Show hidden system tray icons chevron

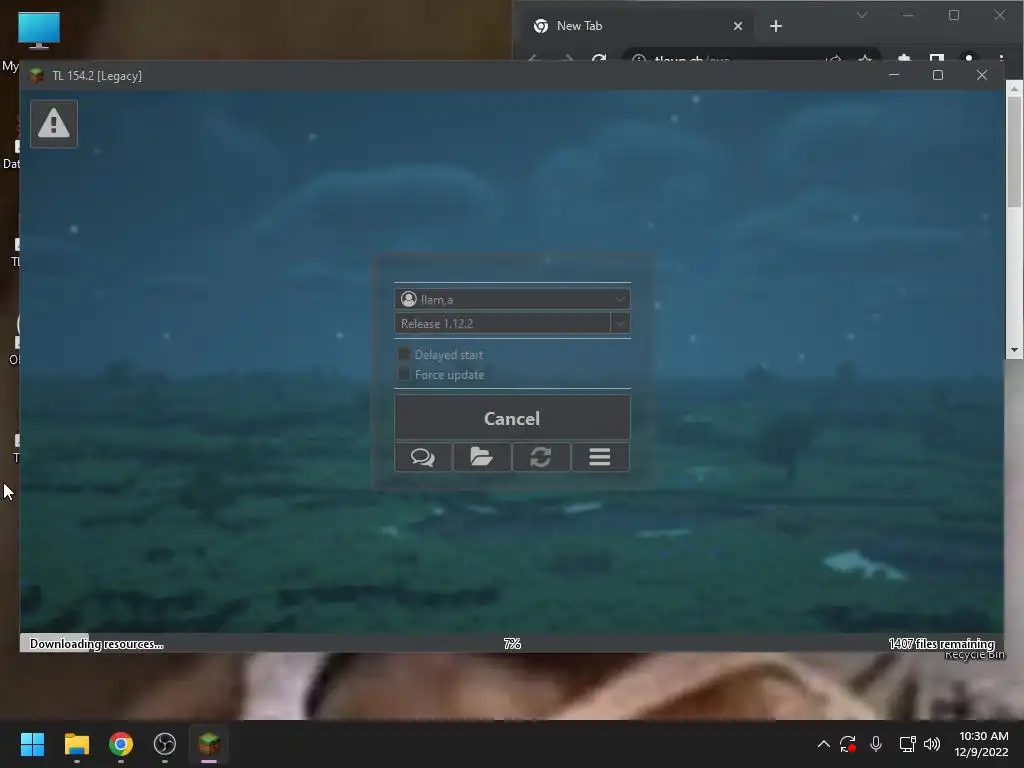(x=824, y=744)
